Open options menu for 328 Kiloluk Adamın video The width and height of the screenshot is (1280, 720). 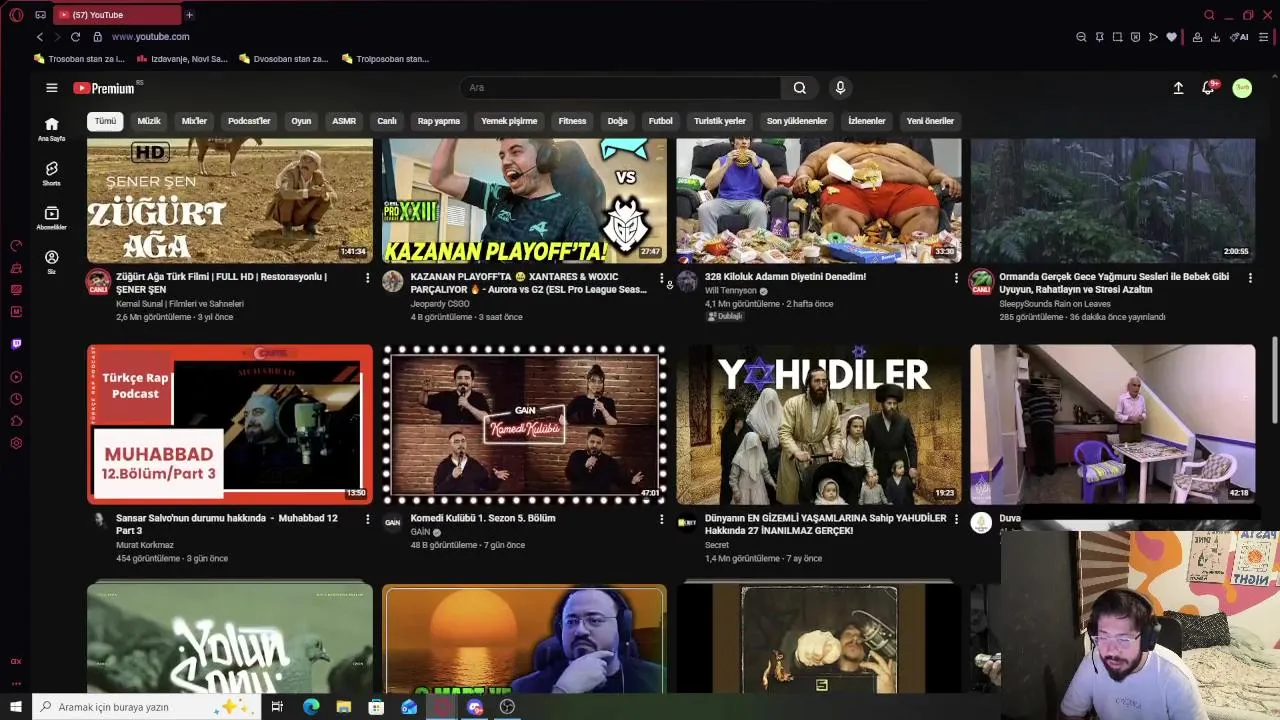(956, 278)
